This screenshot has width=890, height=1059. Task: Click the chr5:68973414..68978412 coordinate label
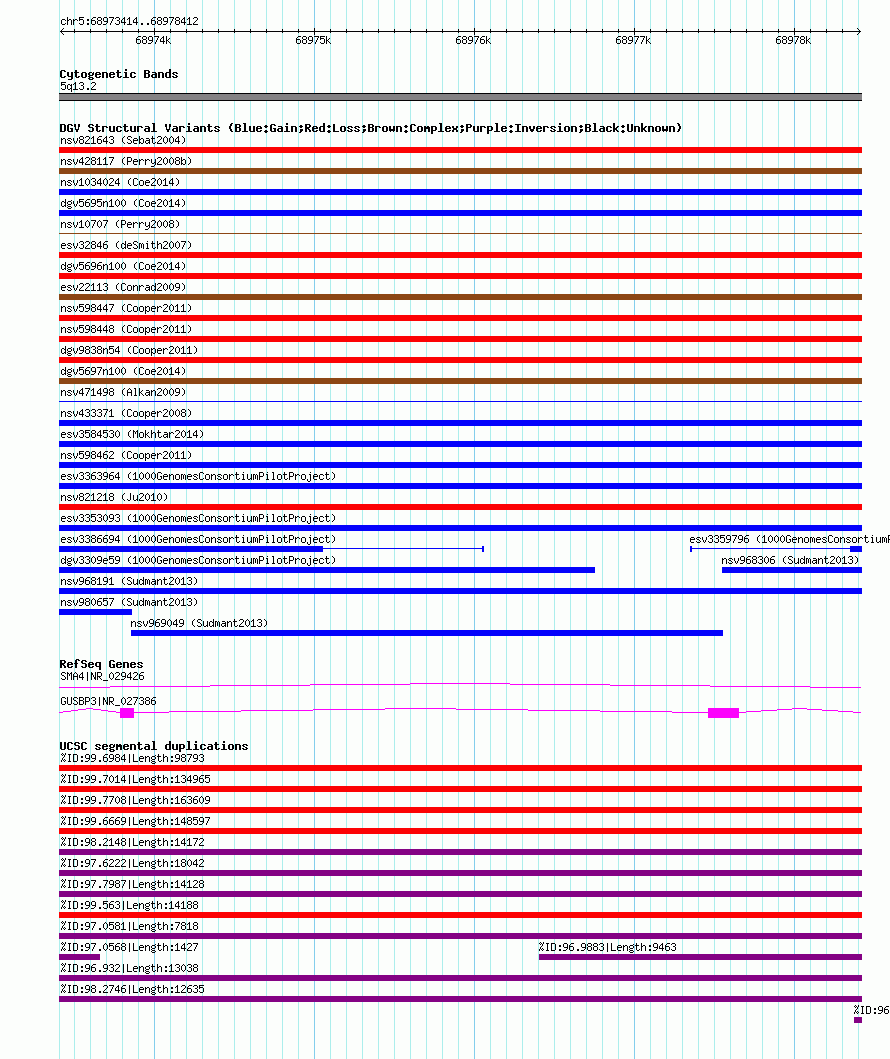[130, 21]
